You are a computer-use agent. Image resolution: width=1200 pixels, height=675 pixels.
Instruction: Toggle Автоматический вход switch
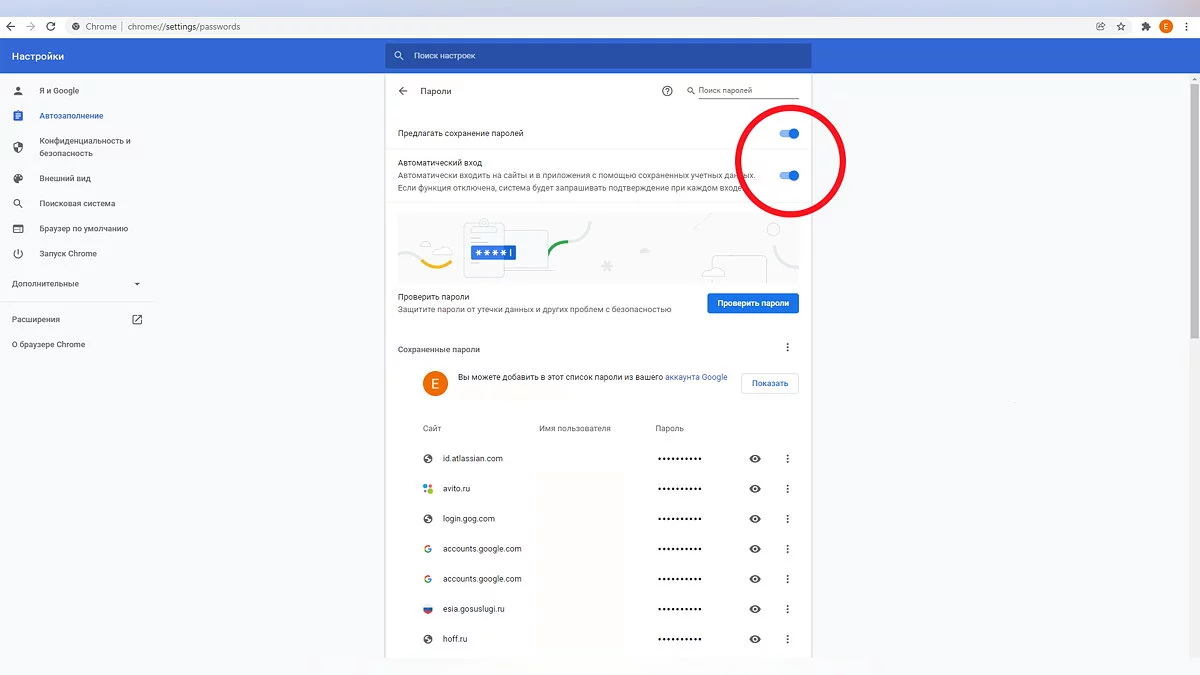point(789,175)
